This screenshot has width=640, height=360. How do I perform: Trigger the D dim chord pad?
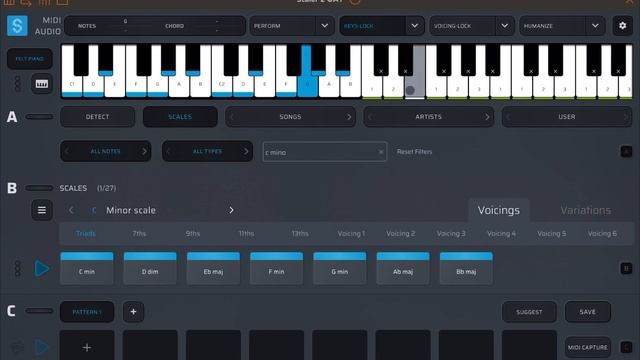pos(150,268)
